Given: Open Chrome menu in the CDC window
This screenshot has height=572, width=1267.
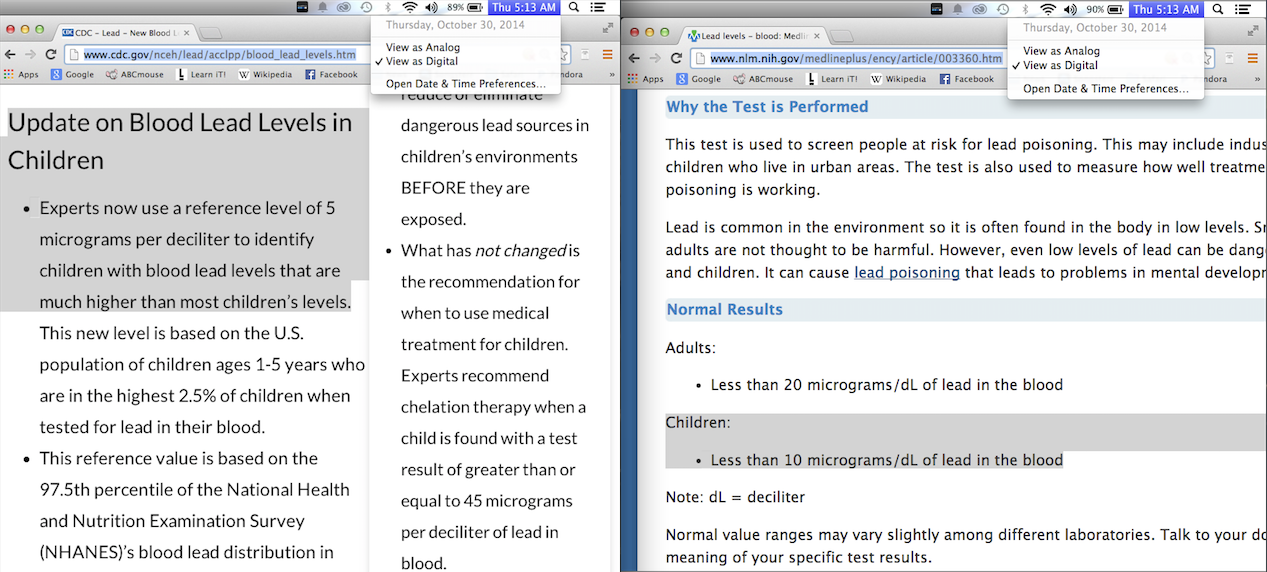Looking at the screenshot, I should pos(607,55).
